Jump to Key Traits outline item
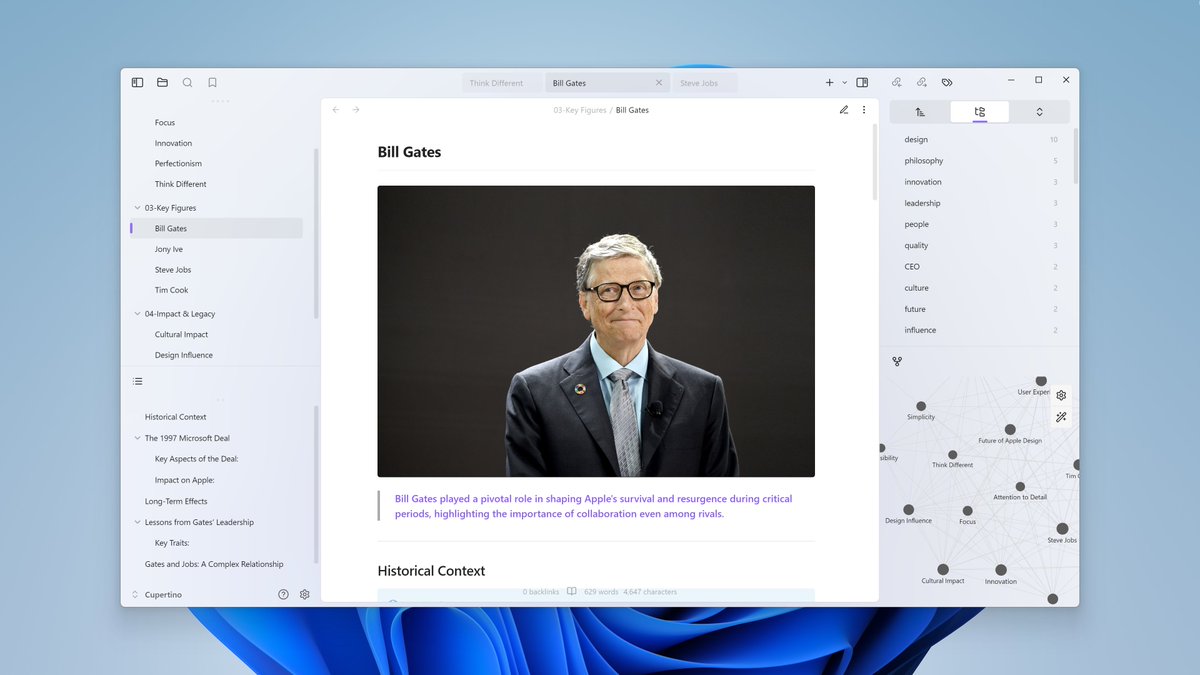Viewport: 1200px width, 675px height. pyautogui.click(x=172, y=543)
